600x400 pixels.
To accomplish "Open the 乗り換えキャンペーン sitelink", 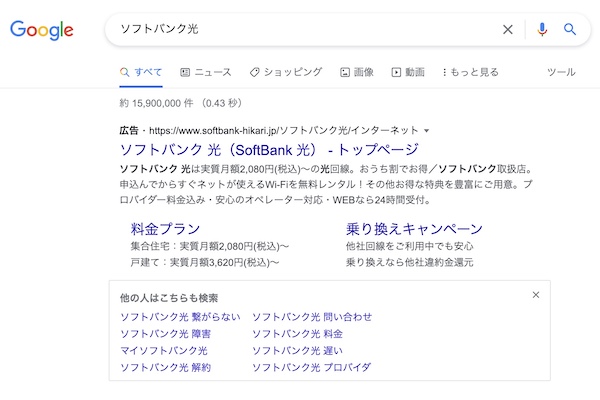I will [x=414, y=229].
